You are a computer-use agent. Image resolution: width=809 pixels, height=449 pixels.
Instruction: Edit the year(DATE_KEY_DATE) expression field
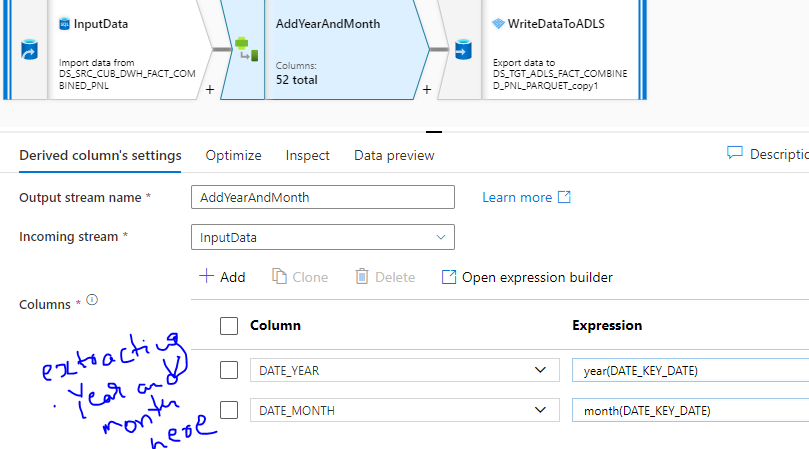[x=690, y=371]
